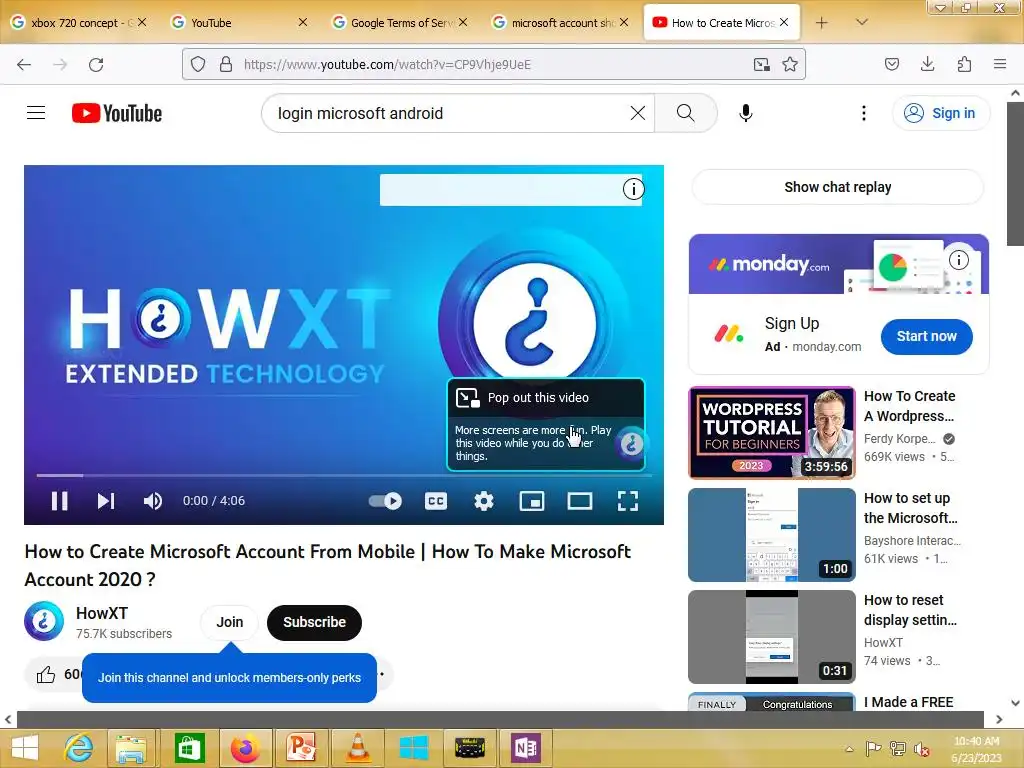Sign in to YouTube

(940, 113)
